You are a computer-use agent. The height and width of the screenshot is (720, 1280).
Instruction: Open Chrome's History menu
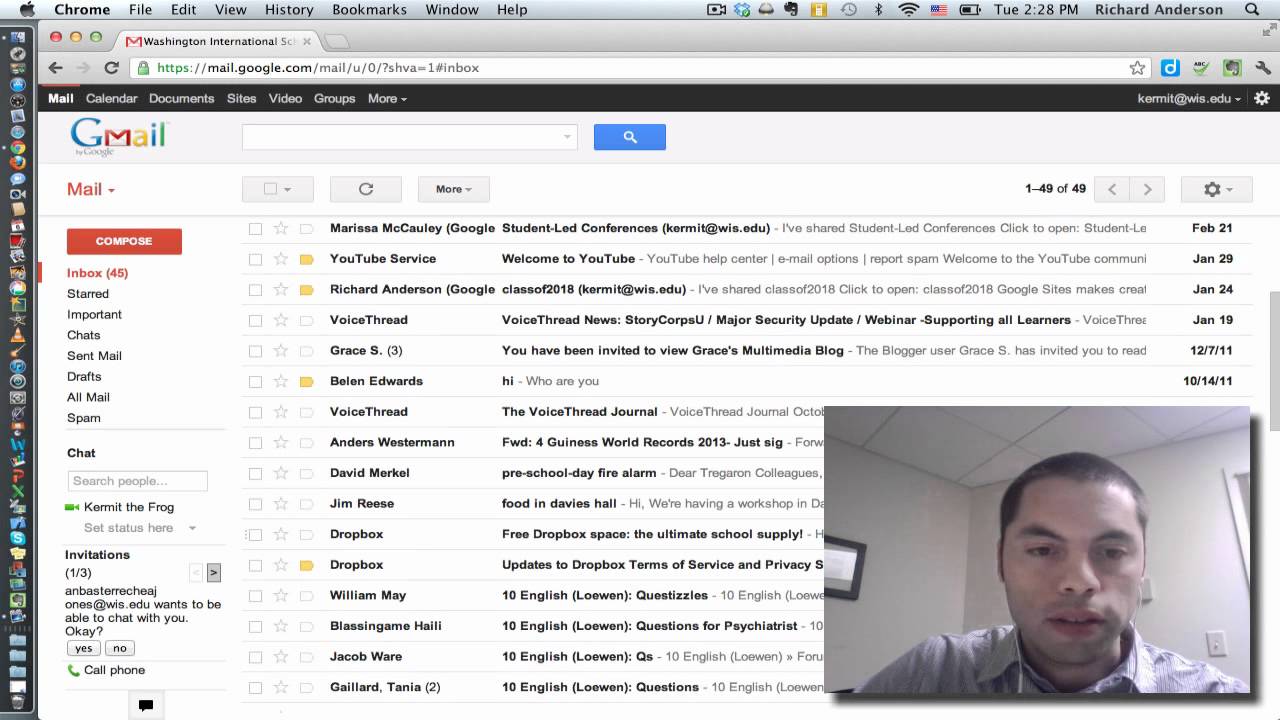pos(289,10)
